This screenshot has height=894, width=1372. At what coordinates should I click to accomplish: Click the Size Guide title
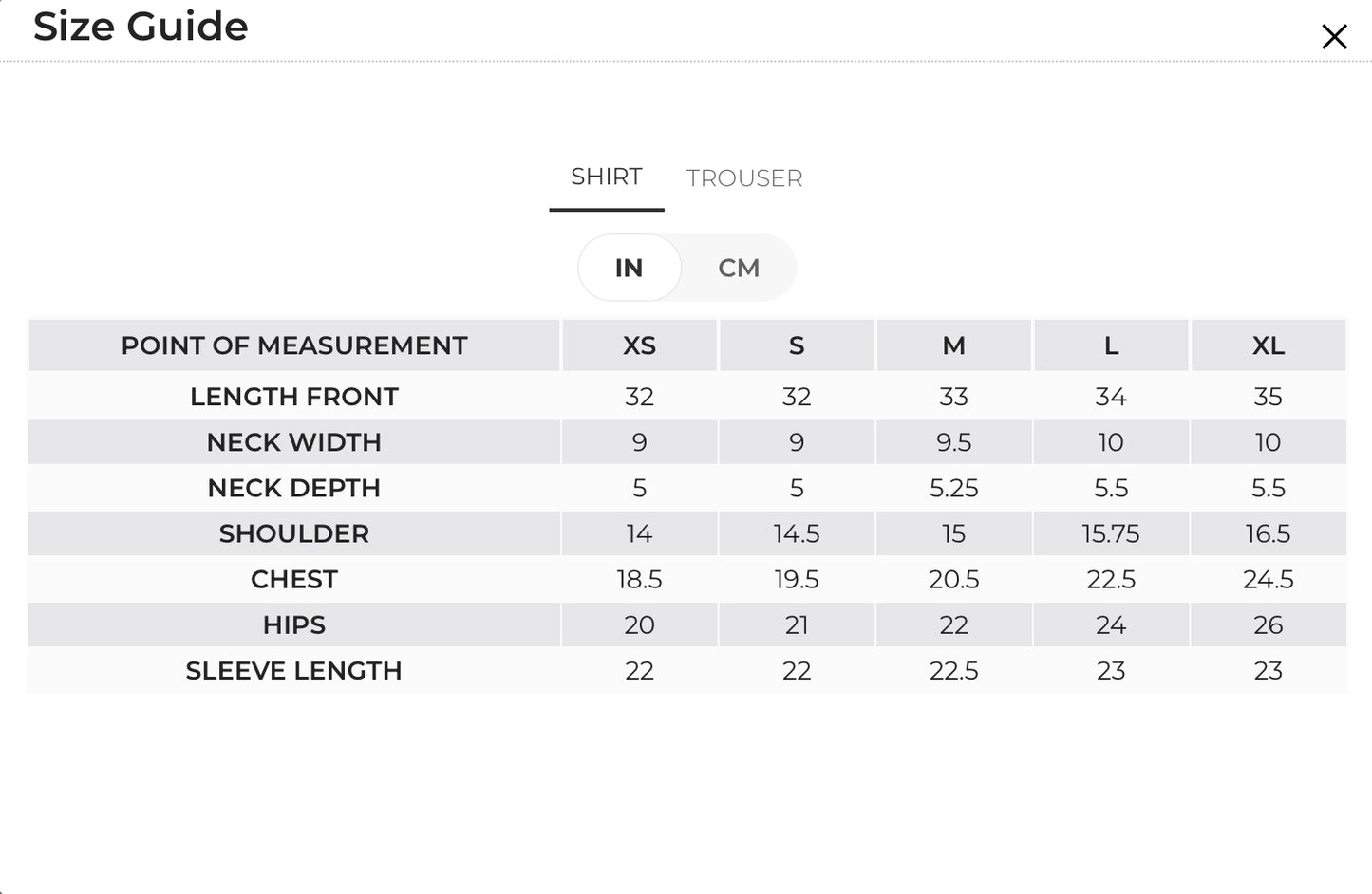click(141, 27)
